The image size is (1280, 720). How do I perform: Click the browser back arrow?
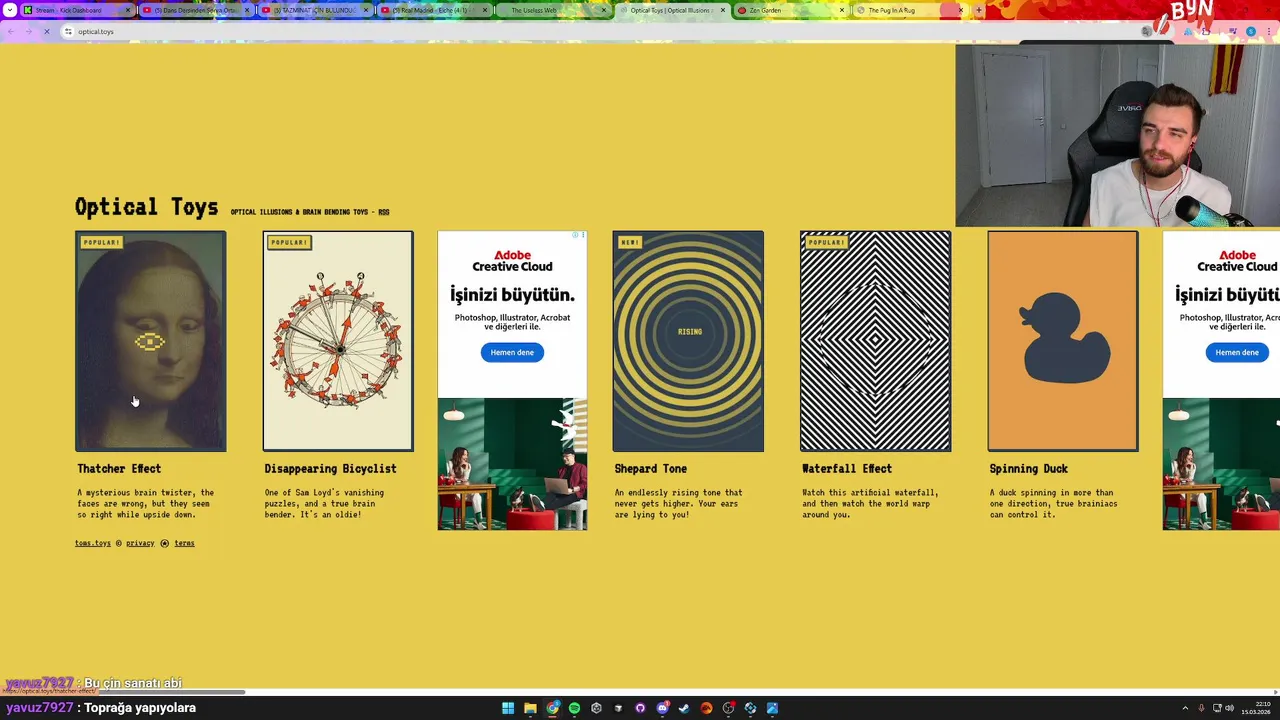click(x=11, y=31)
